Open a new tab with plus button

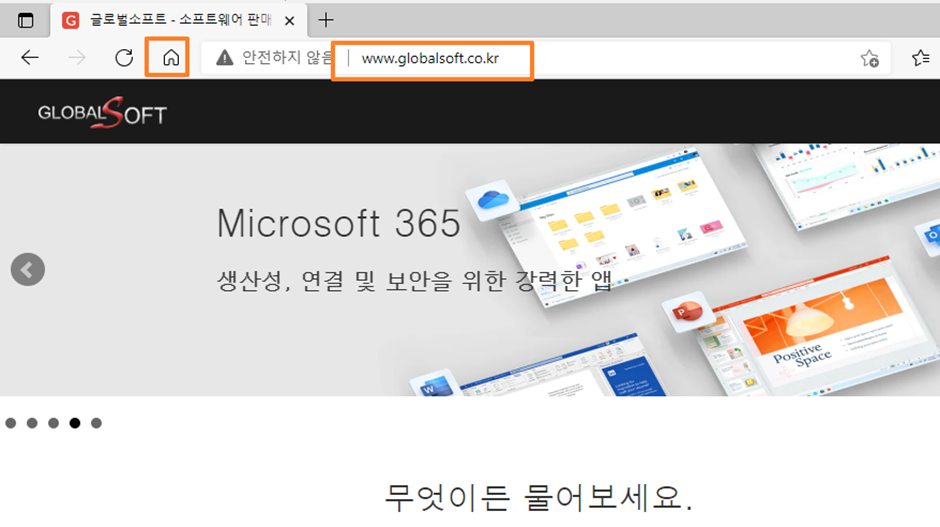click(326, 20)
